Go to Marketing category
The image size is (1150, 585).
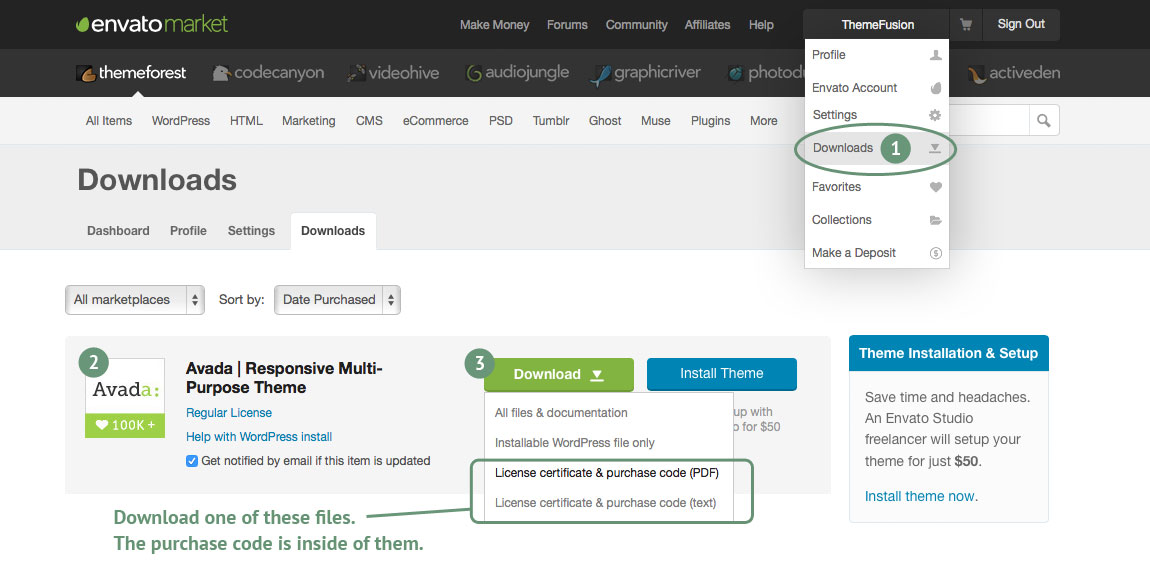click(309, 121)
